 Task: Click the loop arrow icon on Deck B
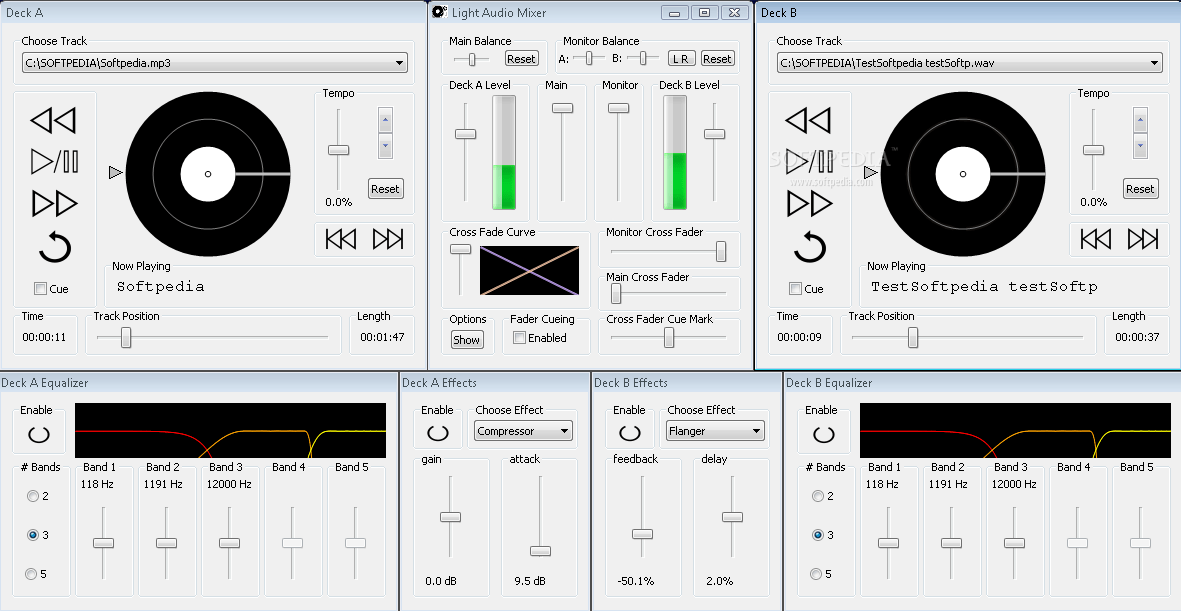[x=810, y=245]
